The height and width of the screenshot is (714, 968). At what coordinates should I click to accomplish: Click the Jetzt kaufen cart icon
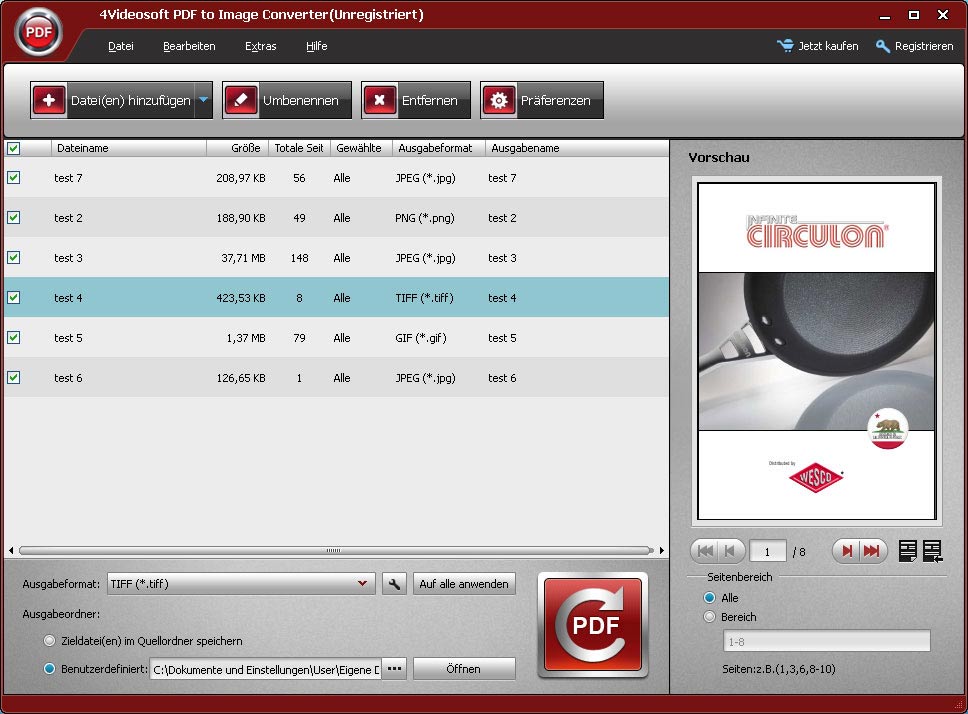[x=786, y=46]
